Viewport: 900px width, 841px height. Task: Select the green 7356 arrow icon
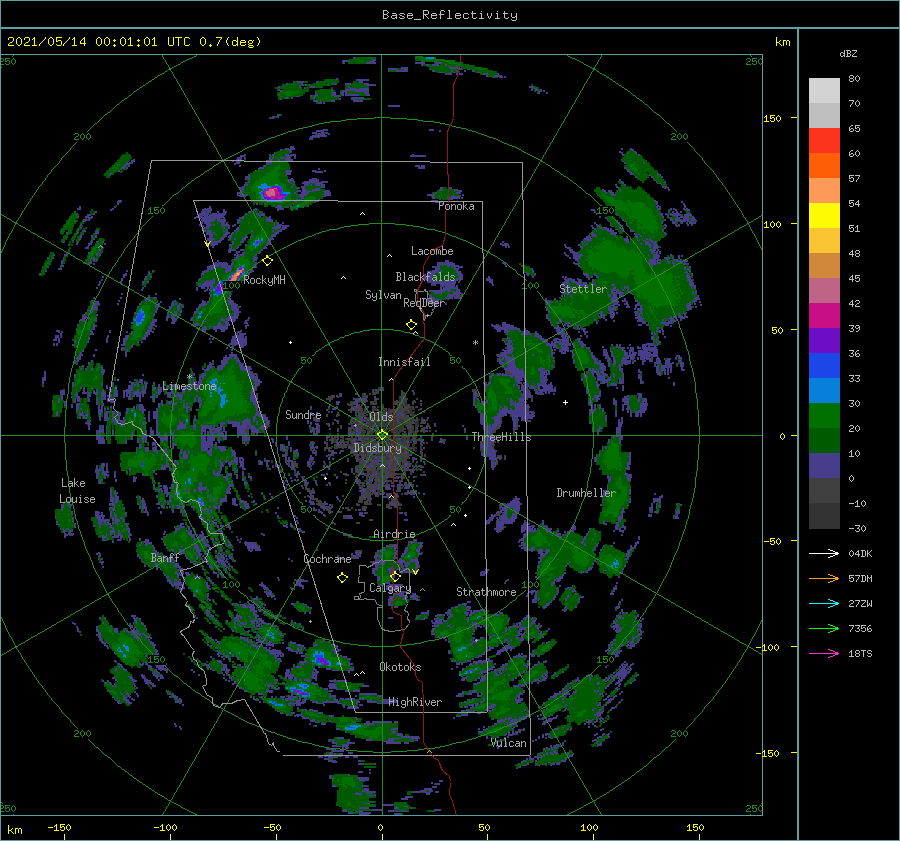[x=824, y=629]
